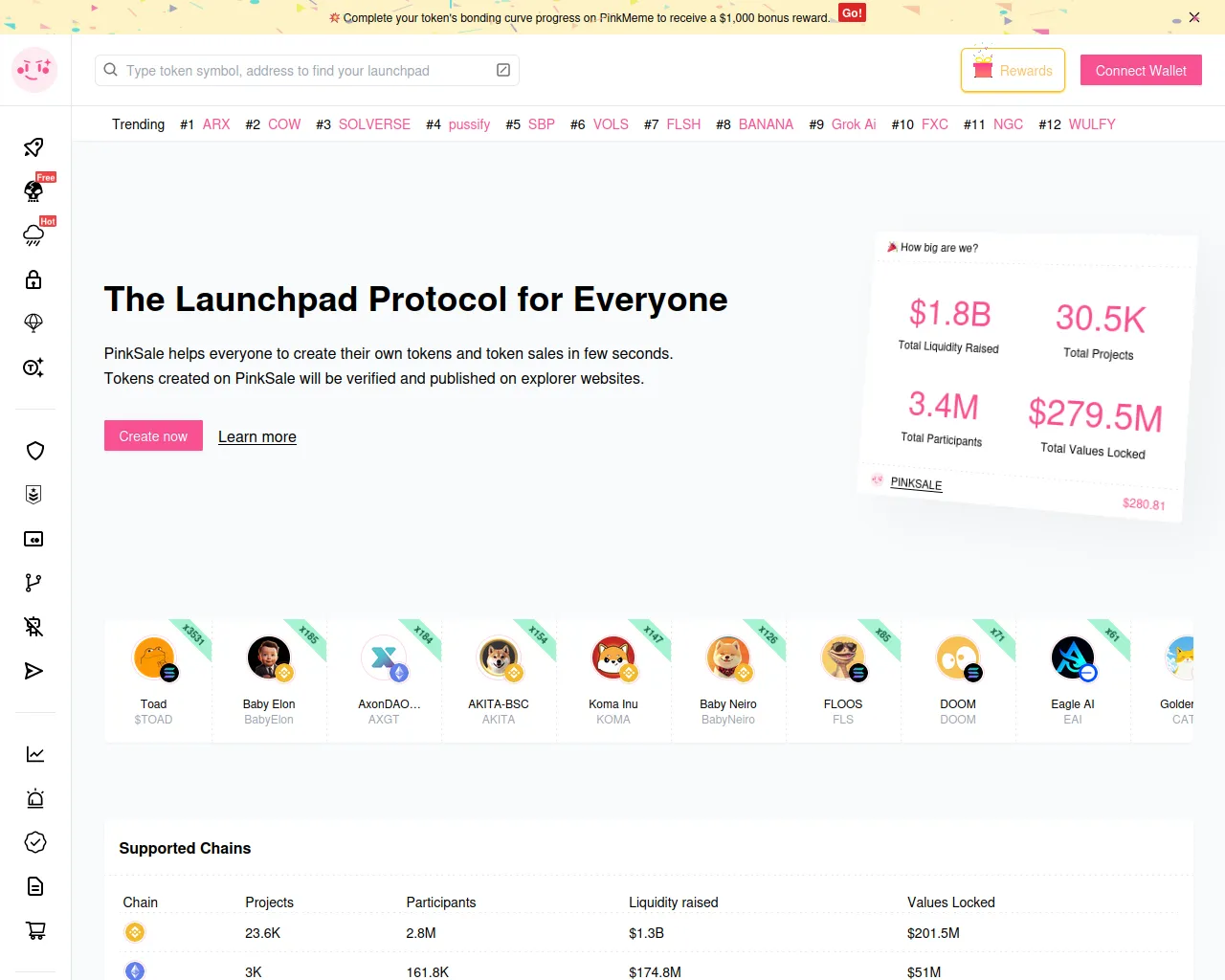Open the Baby Elon token card
Screen dimensions: 1225x980
point(269,679)
